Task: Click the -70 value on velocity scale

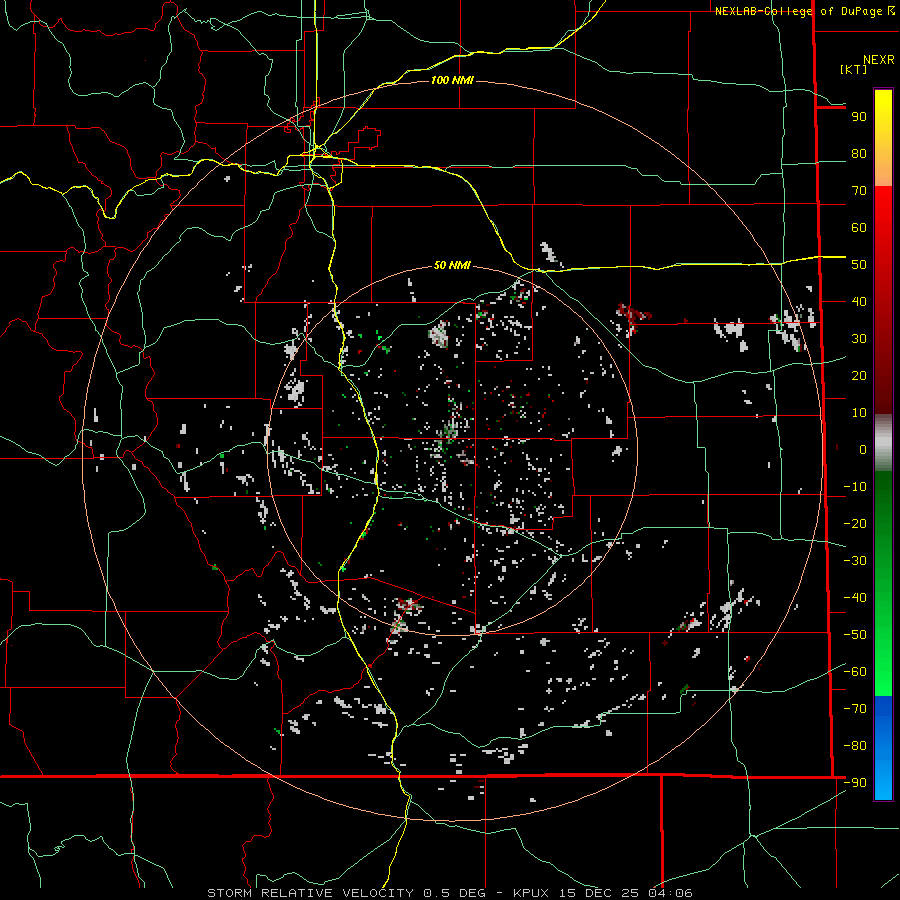Action: coord(855,709)
